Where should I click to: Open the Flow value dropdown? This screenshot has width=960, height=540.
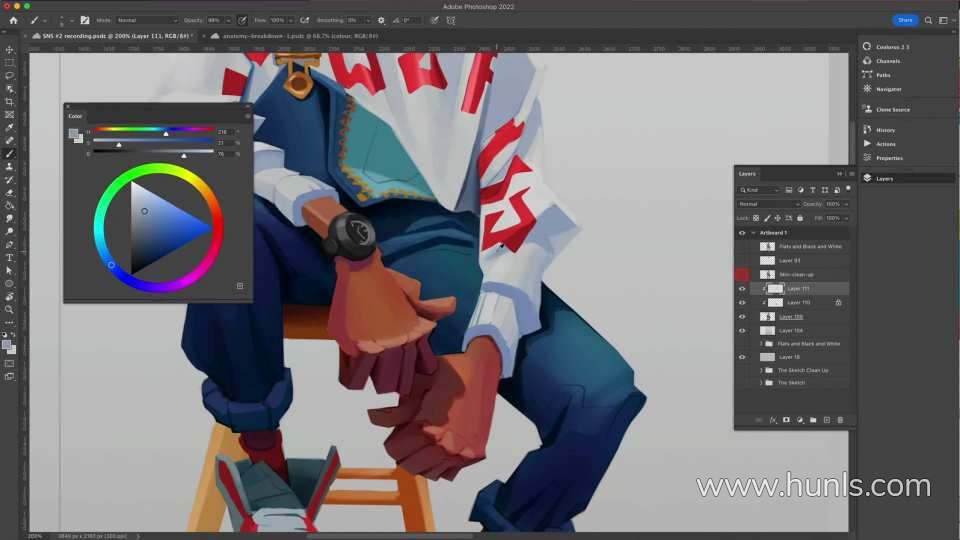(290, 20)
